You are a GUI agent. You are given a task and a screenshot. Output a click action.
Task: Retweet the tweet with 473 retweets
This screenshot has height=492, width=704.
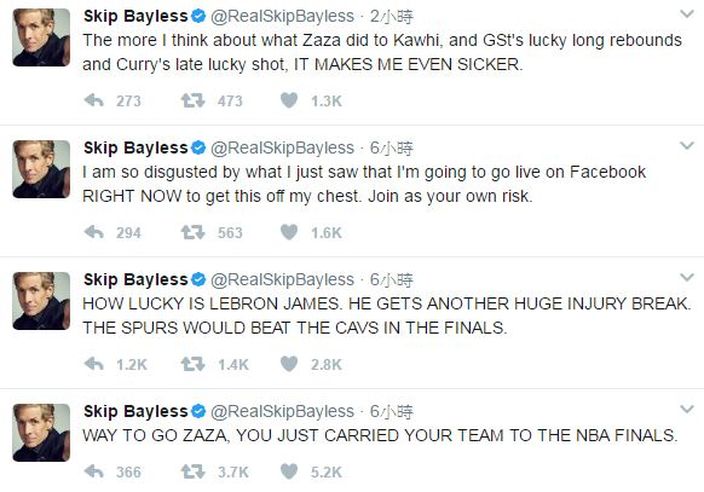[193, 100]
